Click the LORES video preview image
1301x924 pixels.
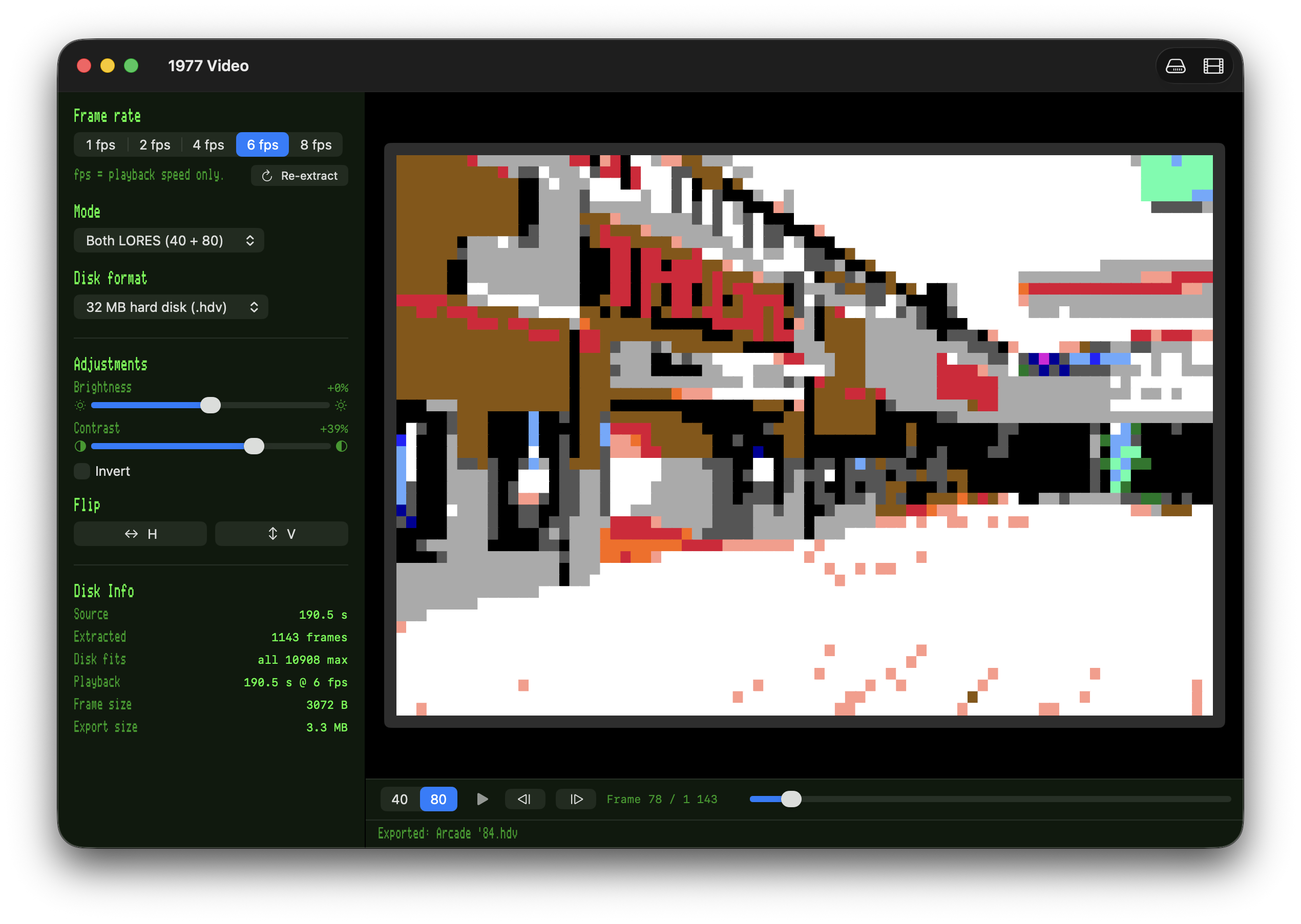[804, 435]
